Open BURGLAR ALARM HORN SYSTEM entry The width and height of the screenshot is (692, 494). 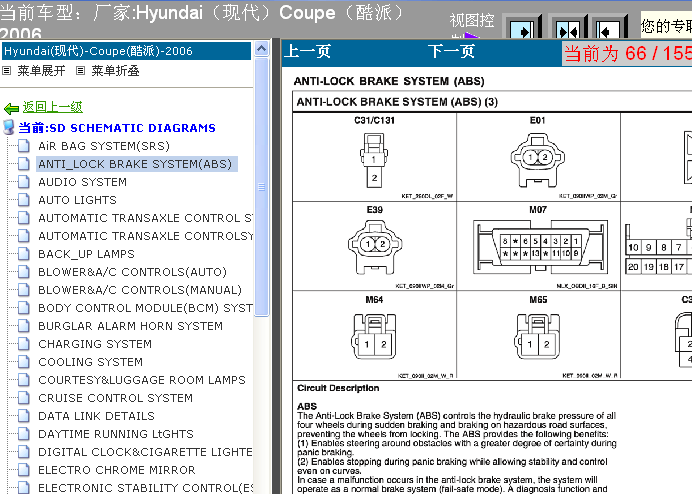click(130, 326)
